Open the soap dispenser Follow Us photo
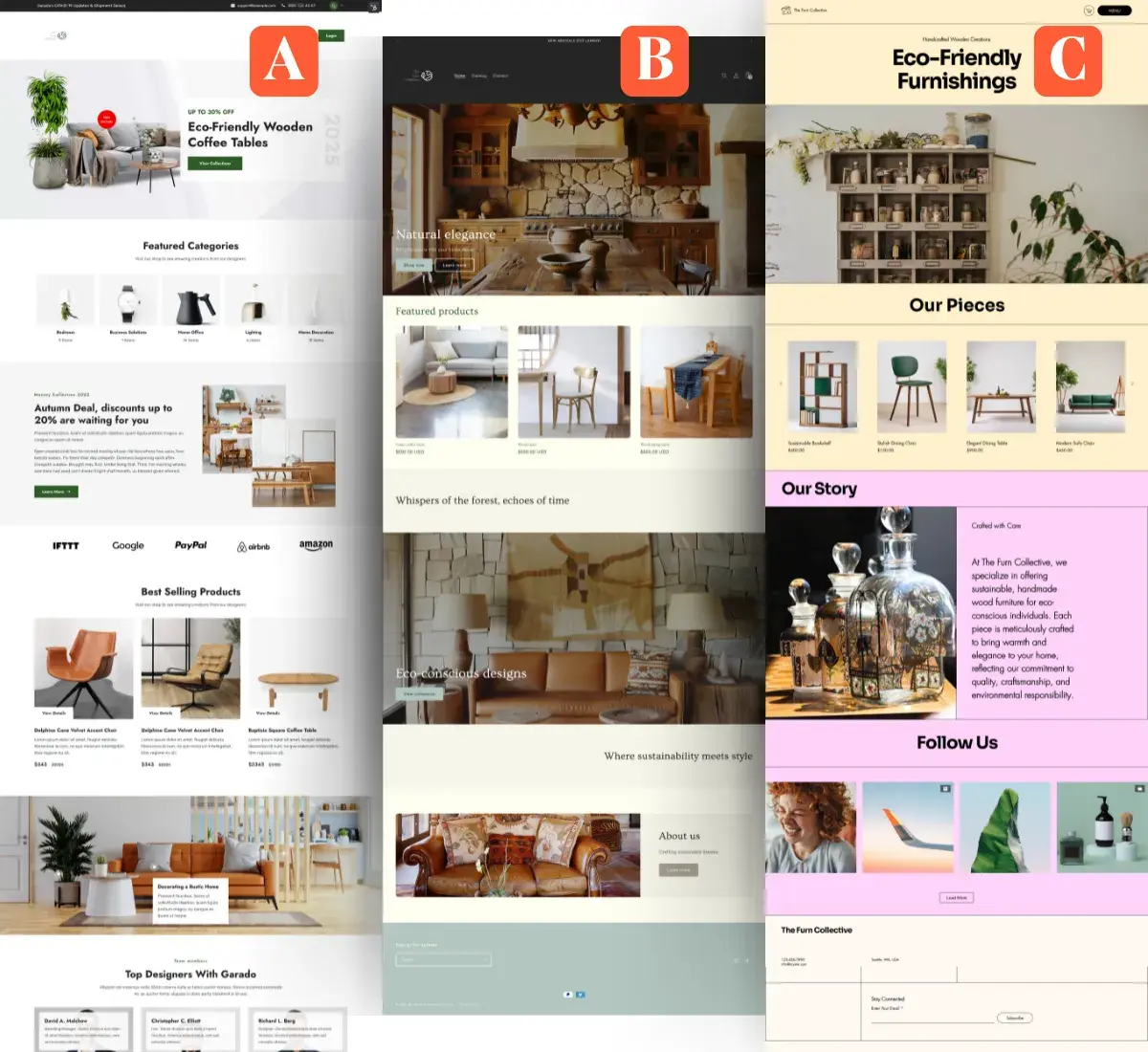Viewport: 1148px width, 1052px height. 1102,827
